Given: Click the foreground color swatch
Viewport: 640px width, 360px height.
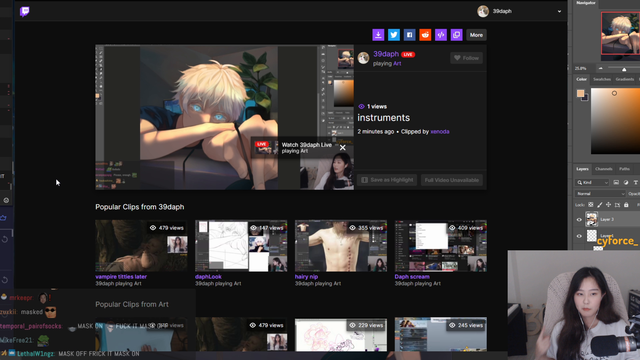Looking at the screenshot, I should [580, 93].
